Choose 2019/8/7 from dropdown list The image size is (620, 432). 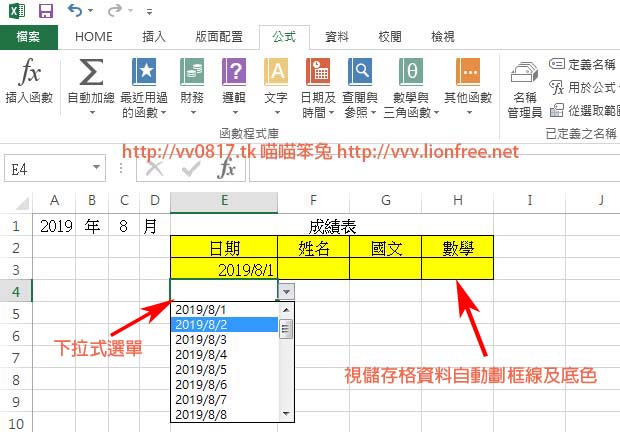click(x=225, y=400)
